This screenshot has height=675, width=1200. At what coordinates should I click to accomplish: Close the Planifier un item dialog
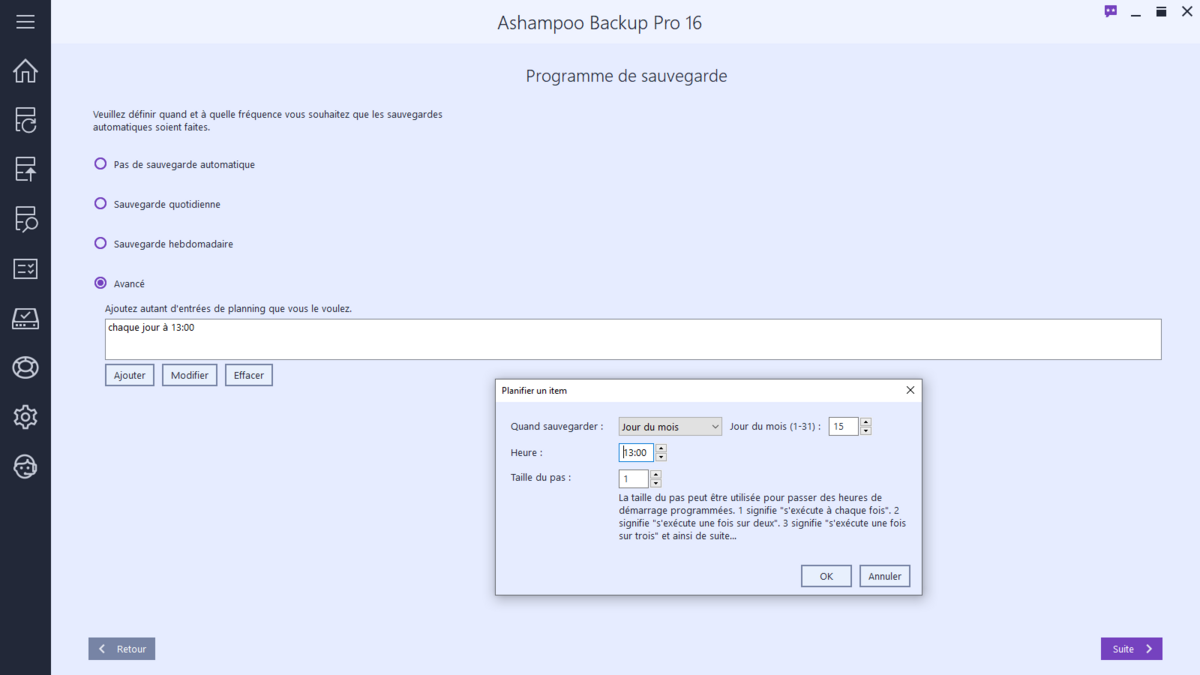910,390
